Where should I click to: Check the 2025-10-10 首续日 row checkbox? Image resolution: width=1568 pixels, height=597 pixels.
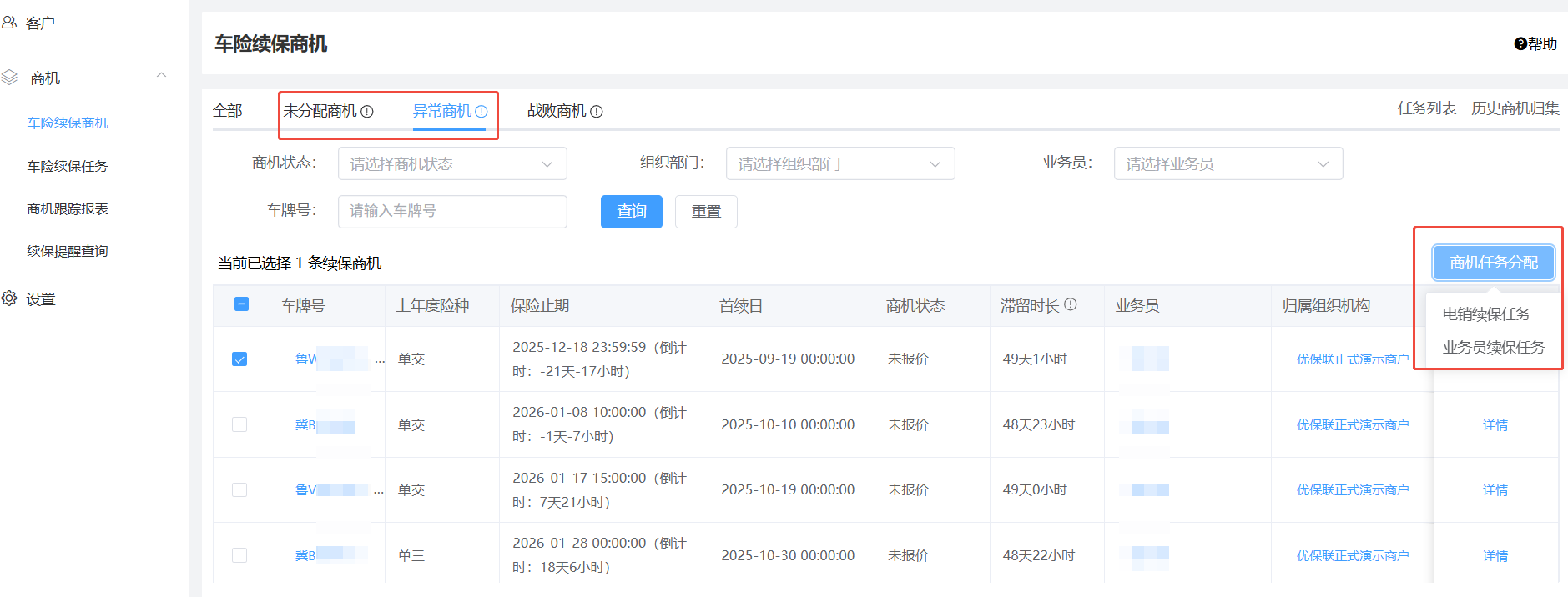239,424
